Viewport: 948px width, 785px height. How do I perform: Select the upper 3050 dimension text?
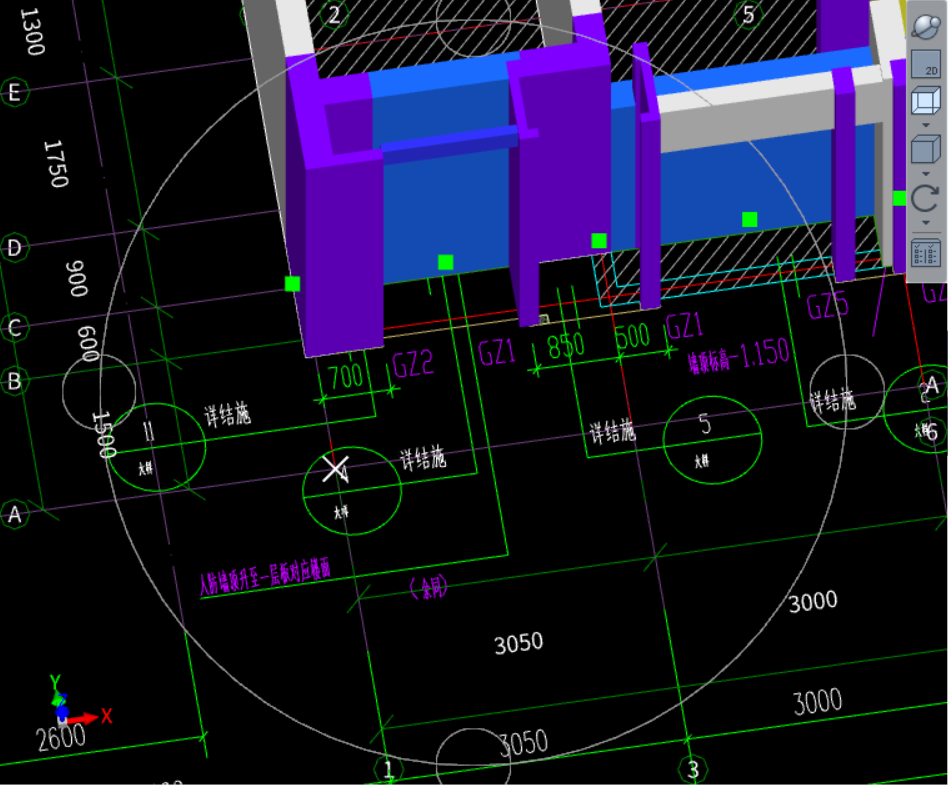pos(519,643)
